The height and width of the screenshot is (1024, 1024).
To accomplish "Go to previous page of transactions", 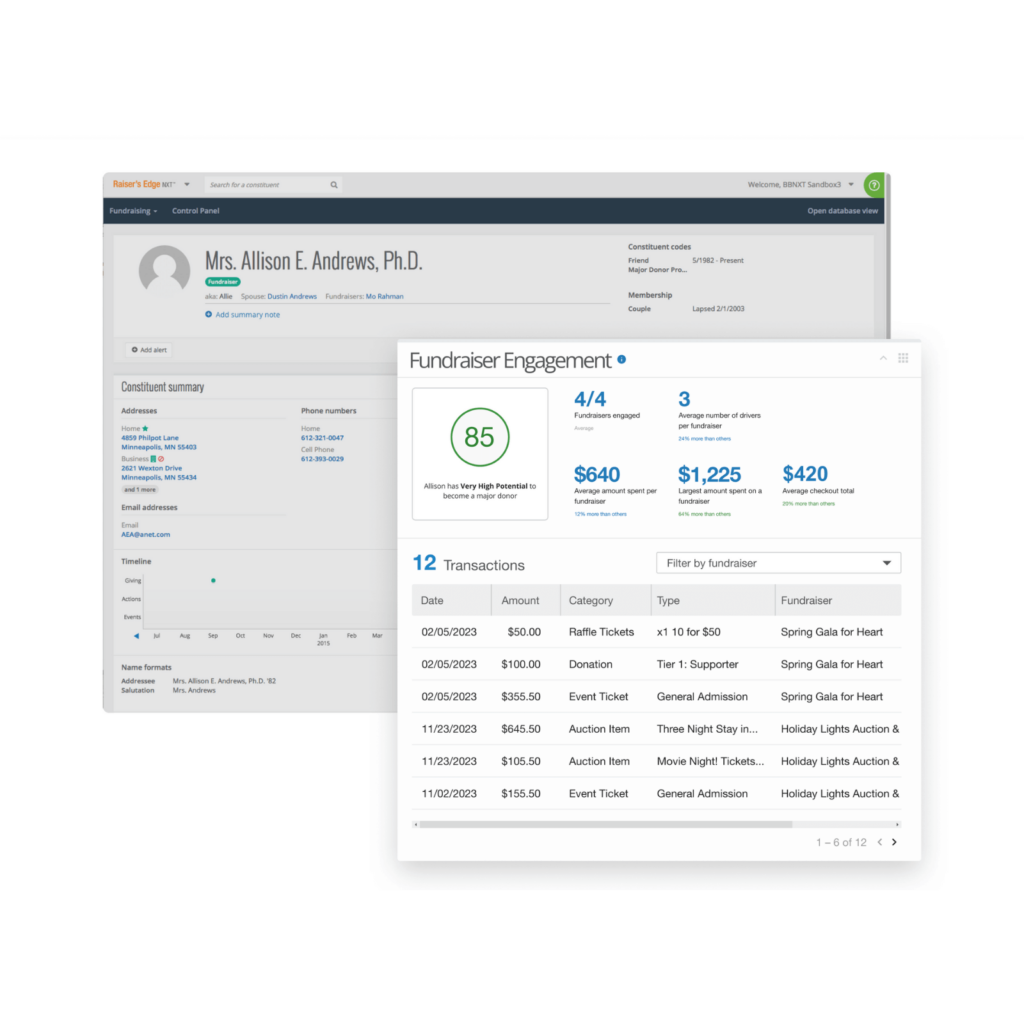I will [x=880, y=842].
